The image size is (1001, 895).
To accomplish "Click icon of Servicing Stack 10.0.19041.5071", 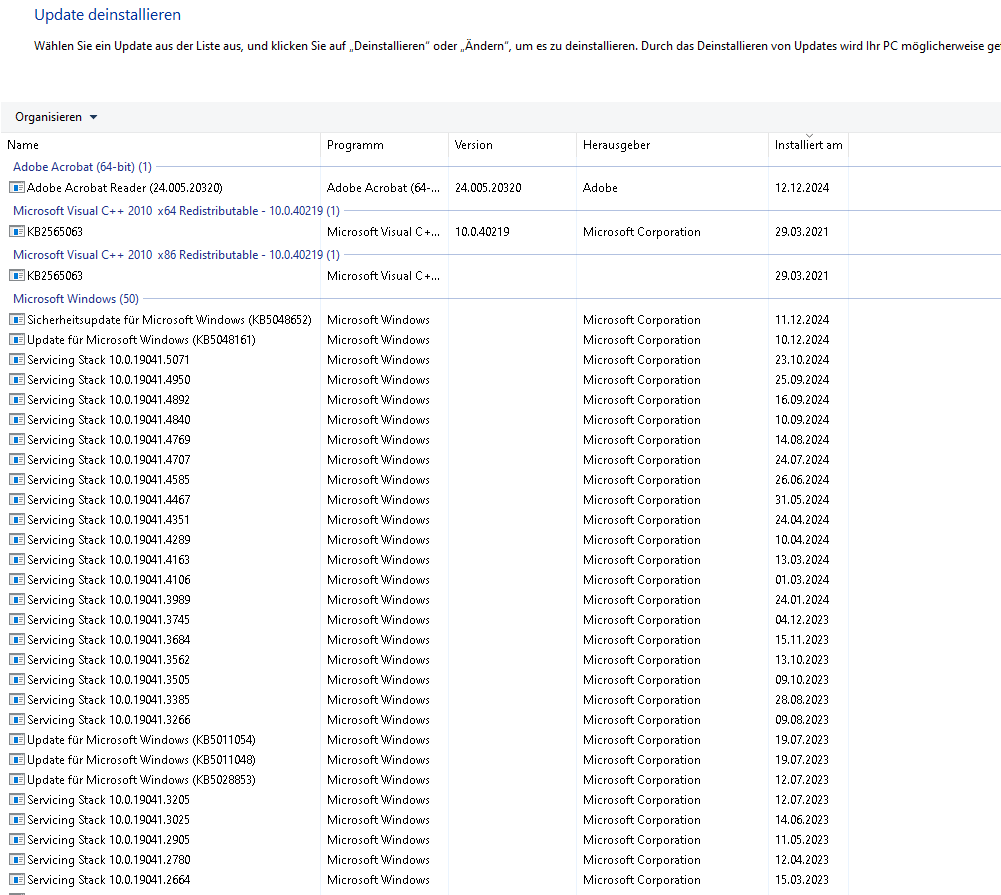I will click(x=17, y=359).
